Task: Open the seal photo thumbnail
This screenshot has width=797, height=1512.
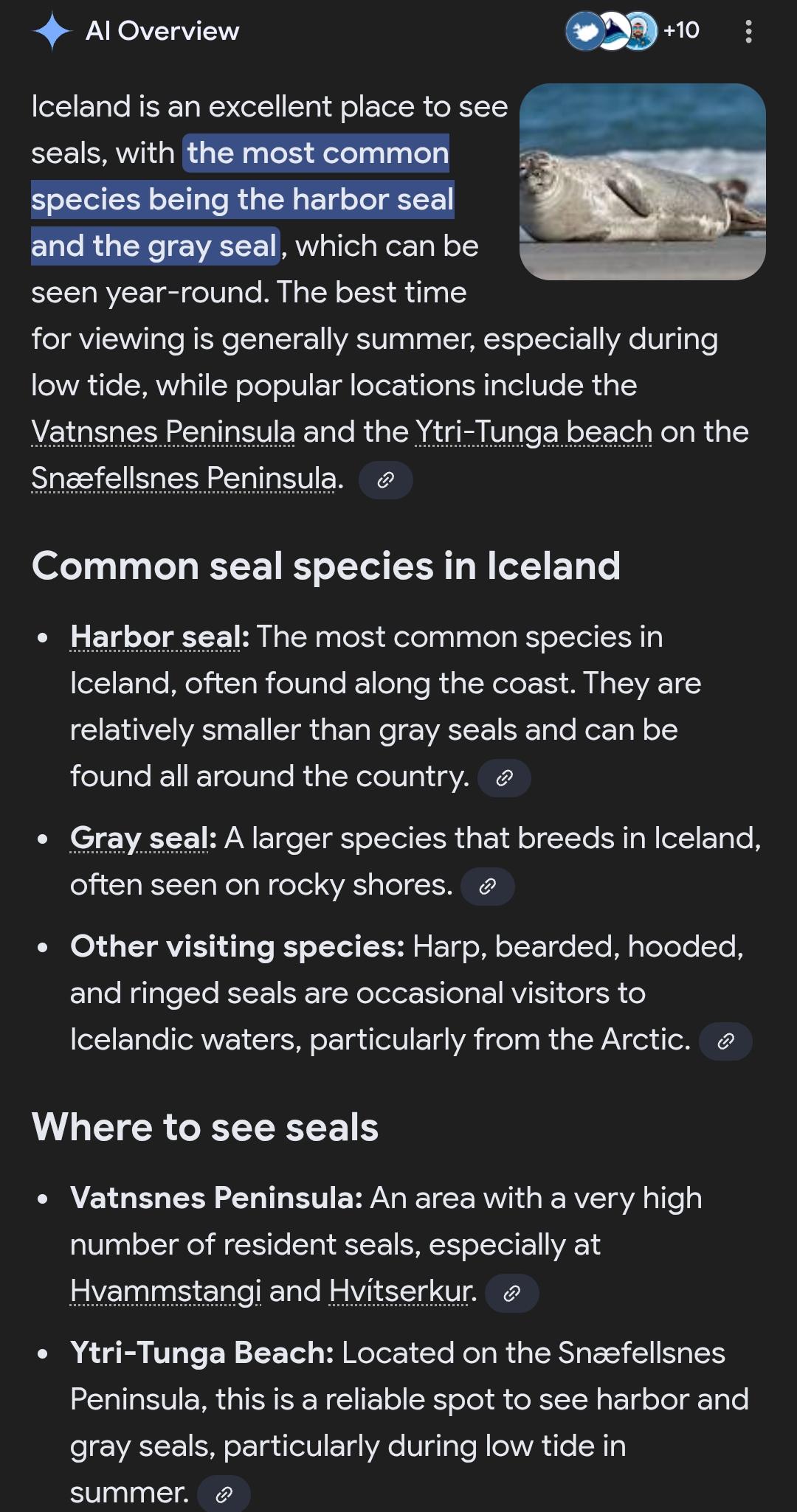Action: [x=642, y=181]
